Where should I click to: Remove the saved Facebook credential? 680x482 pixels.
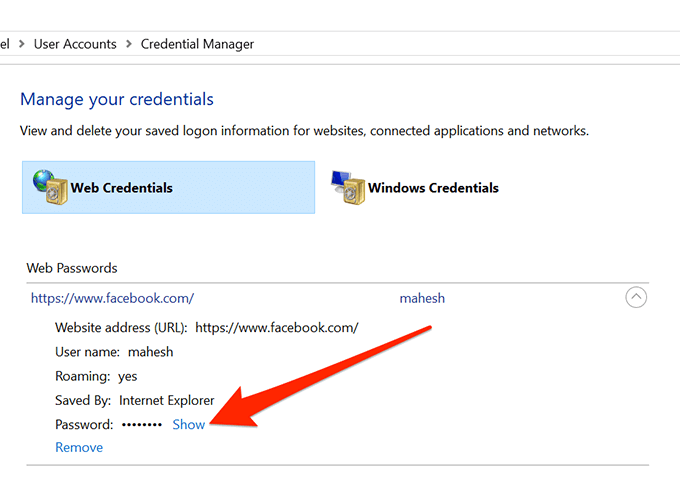pyautogui.click(x=79, y=447)
